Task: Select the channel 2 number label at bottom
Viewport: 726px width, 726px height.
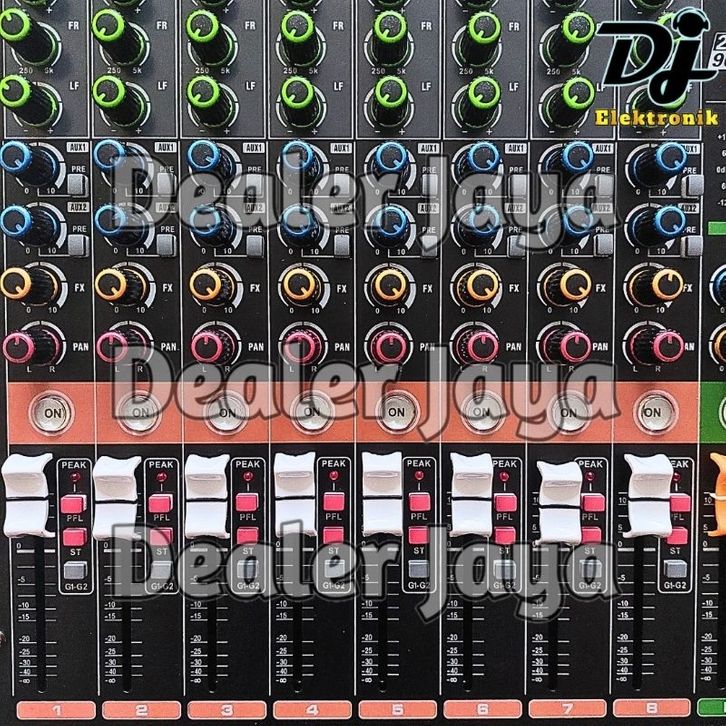Action: pyautogui.click(x=140, y=710)
